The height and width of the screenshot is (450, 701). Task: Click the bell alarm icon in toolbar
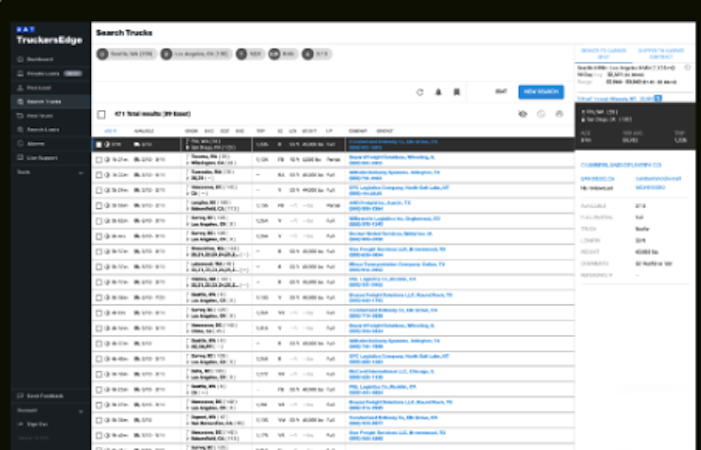click(438, 92)
